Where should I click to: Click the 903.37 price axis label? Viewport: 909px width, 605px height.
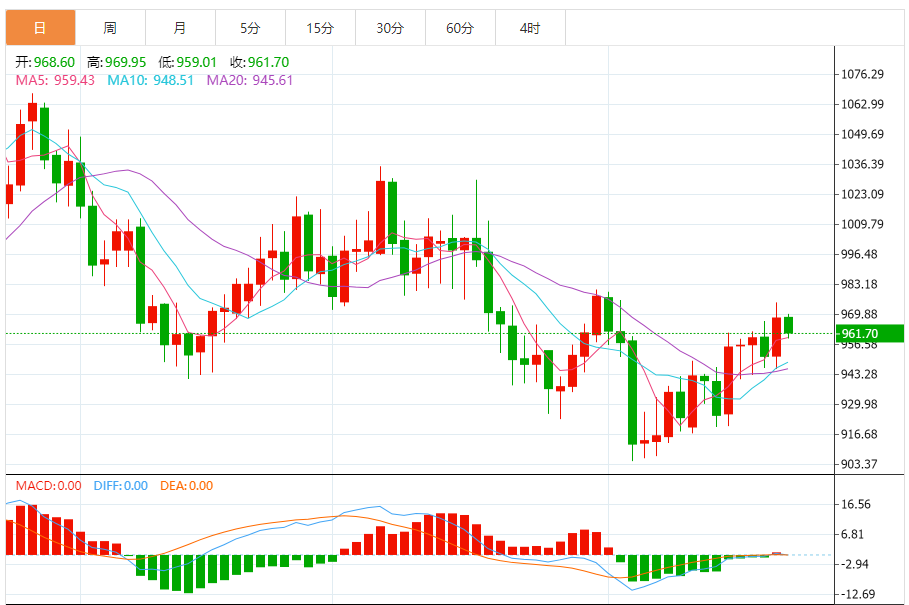tap(859, 464)
